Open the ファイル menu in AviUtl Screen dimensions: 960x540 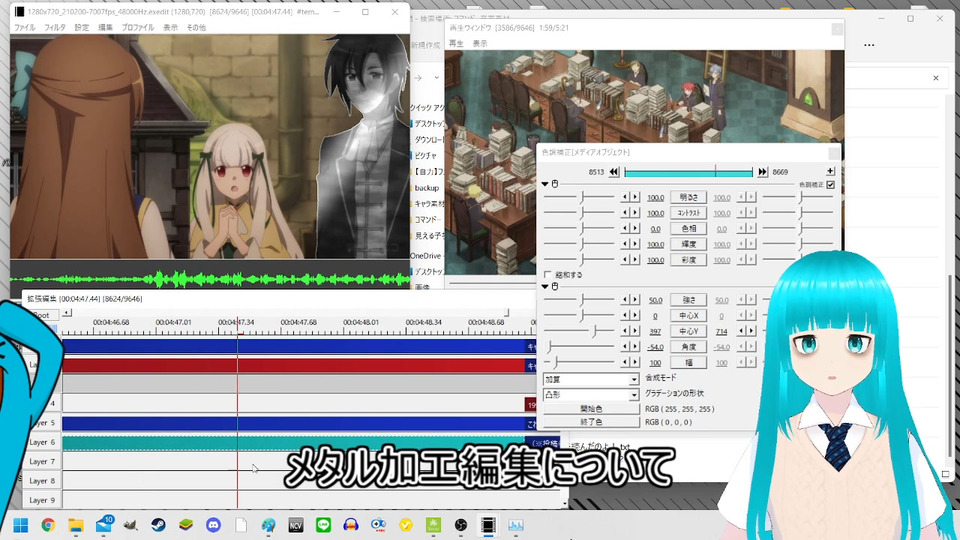coord(25,28)
